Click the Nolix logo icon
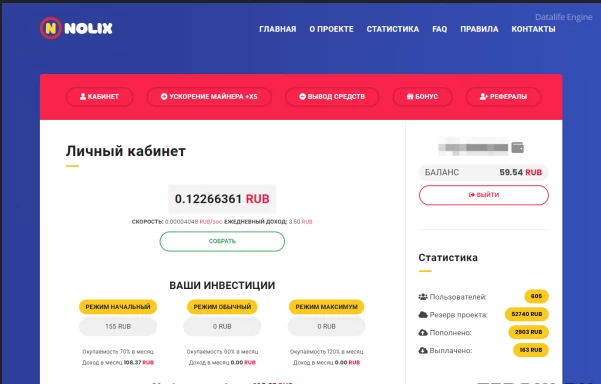 (51, 28)
